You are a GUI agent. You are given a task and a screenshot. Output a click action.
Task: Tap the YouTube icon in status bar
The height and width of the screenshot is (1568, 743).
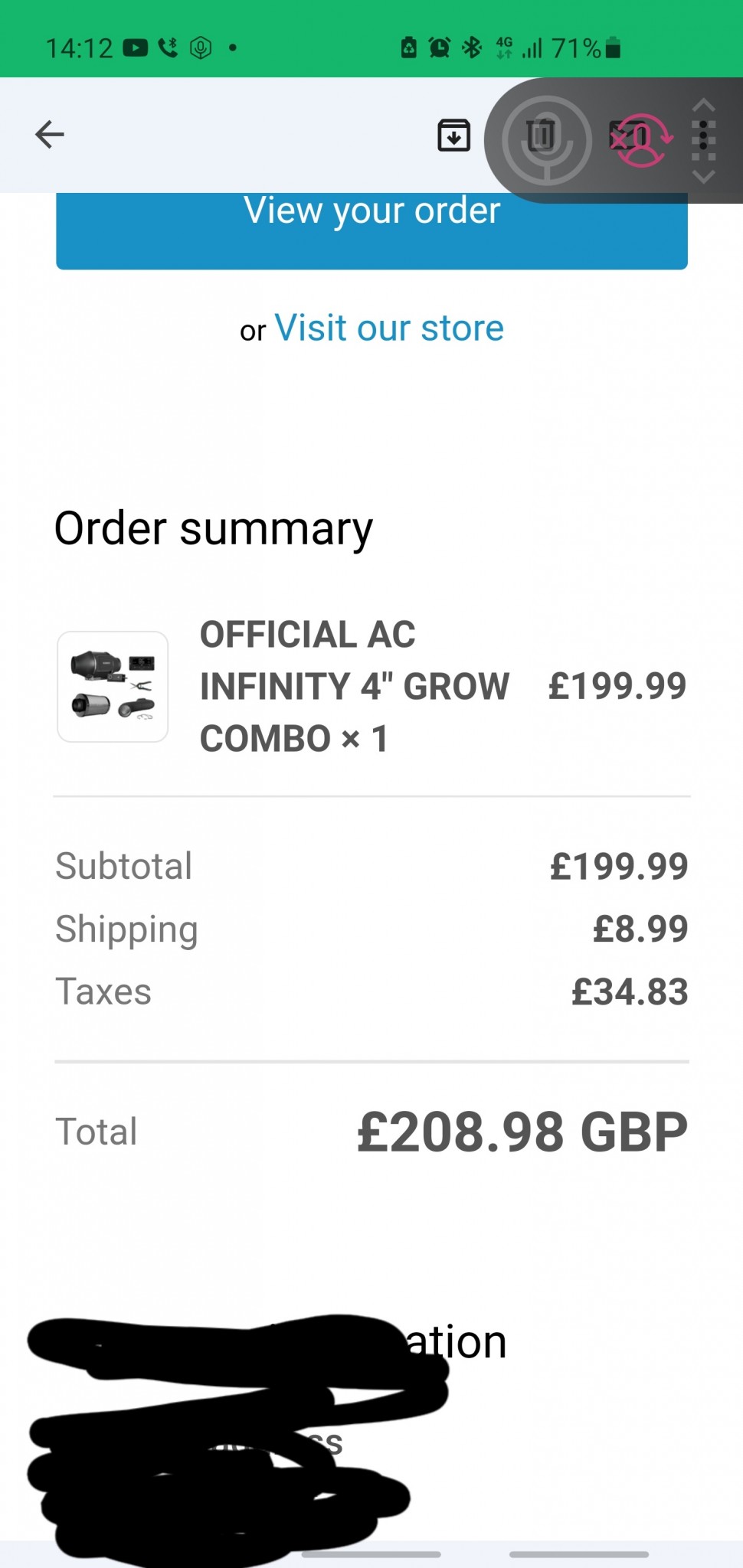[136, 48]
